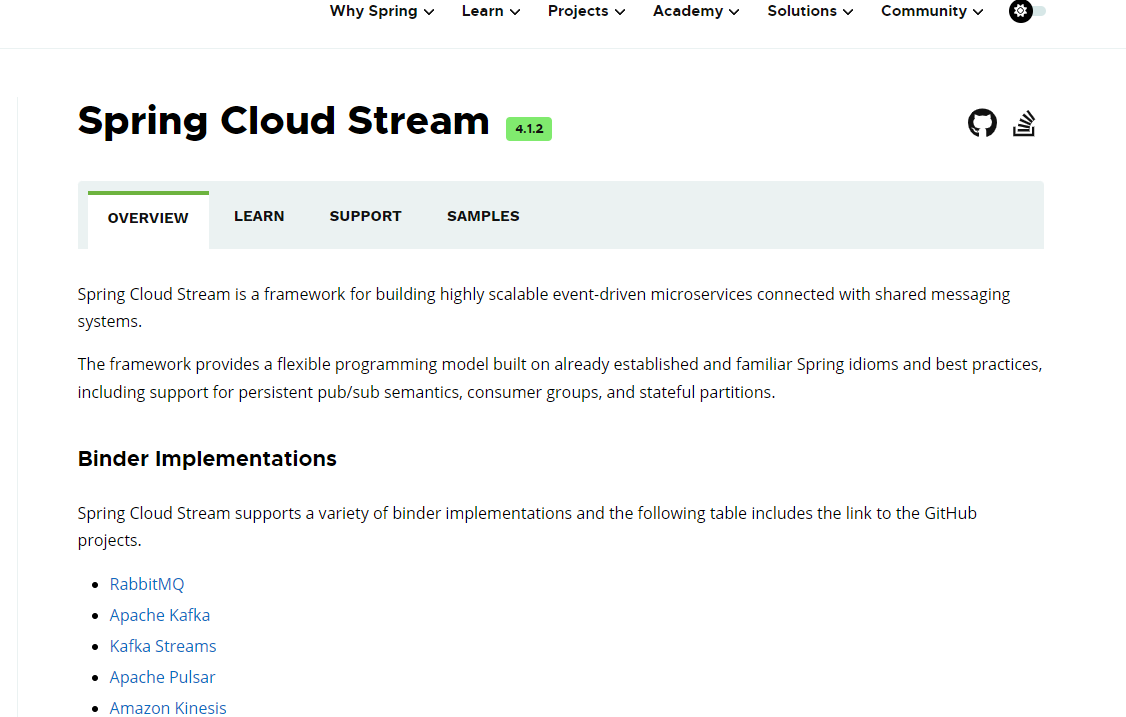Click the Amazon Kinesis link

point(167,707)
